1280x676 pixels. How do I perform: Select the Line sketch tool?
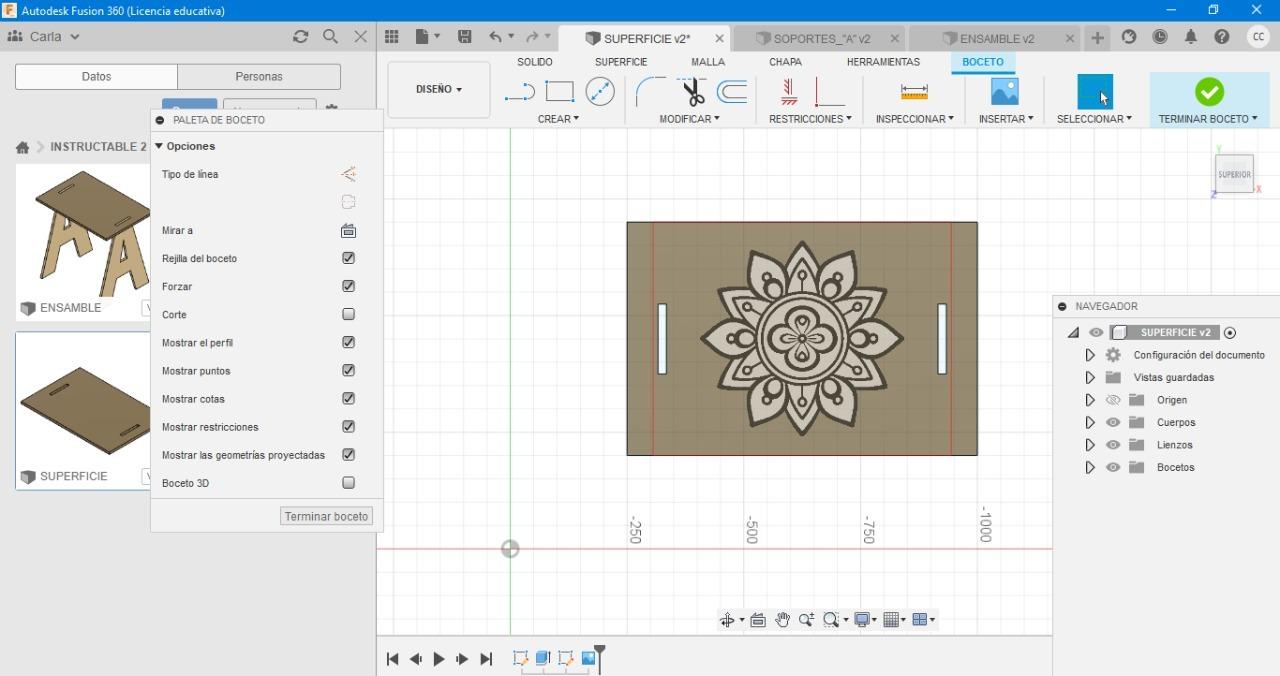click(x=520, y=92)
